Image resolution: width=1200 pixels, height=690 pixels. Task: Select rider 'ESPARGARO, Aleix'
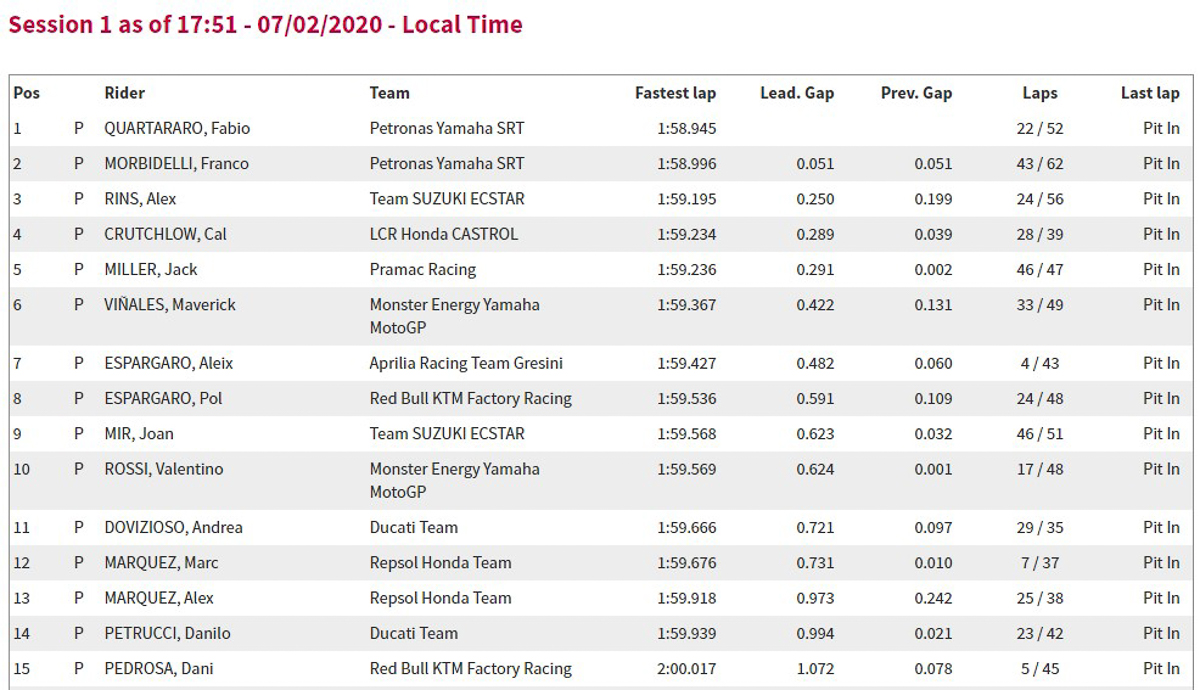click(x=169, y=363)
